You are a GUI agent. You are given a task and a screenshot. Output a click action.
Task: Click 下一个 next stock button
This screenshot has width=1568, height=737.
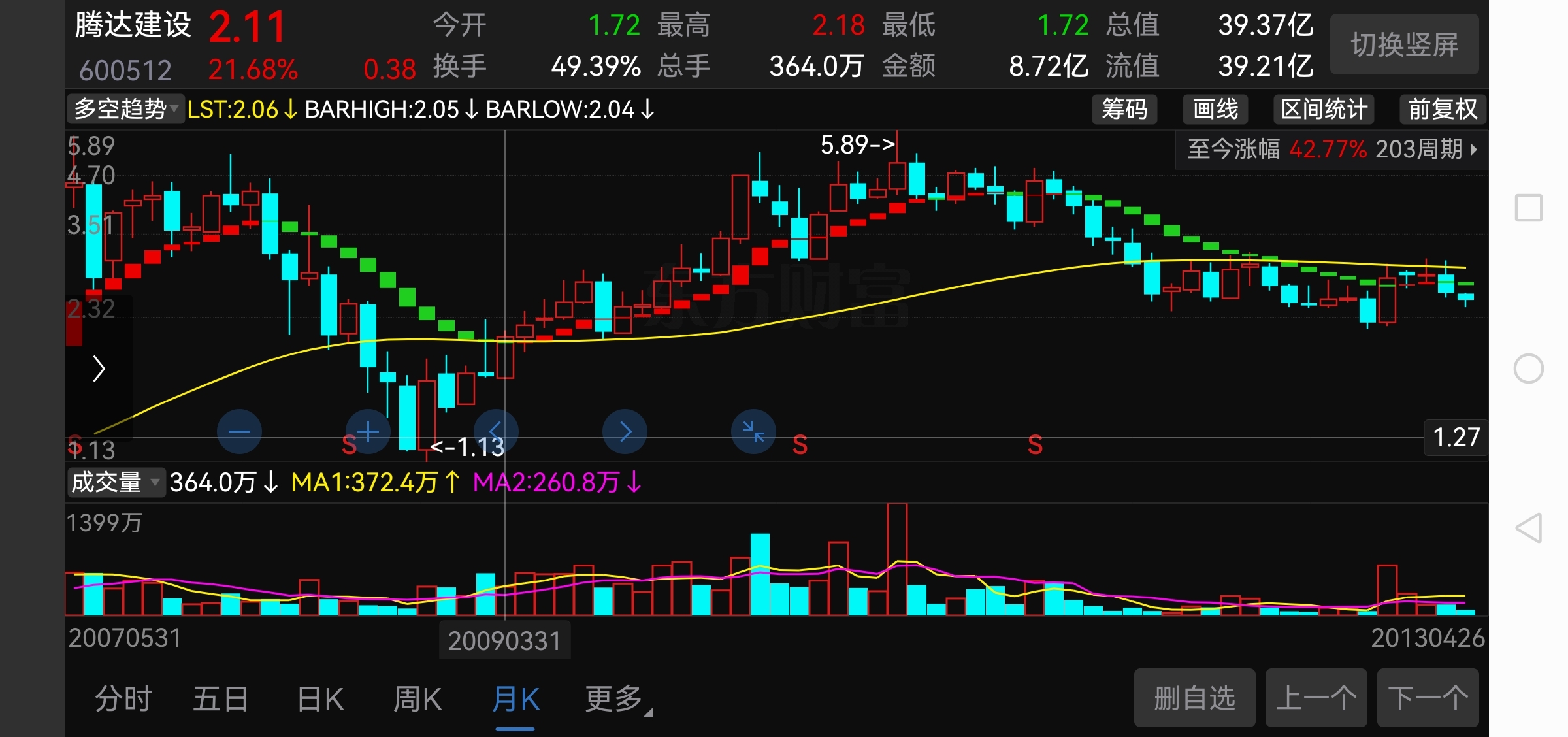tap(1428, 698)
